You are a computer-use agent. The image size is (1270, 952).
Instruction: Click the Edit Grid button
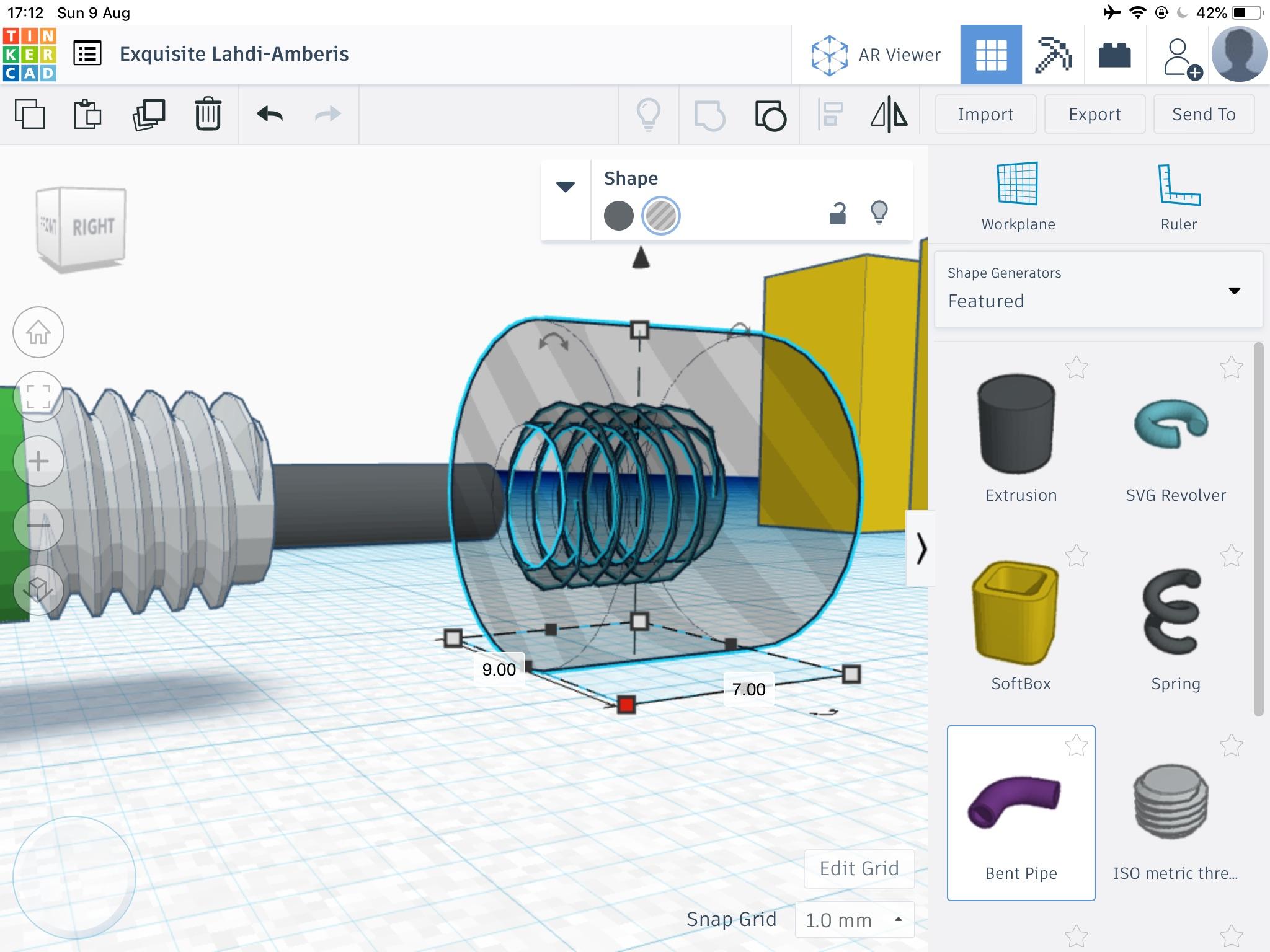coord(859,868)
